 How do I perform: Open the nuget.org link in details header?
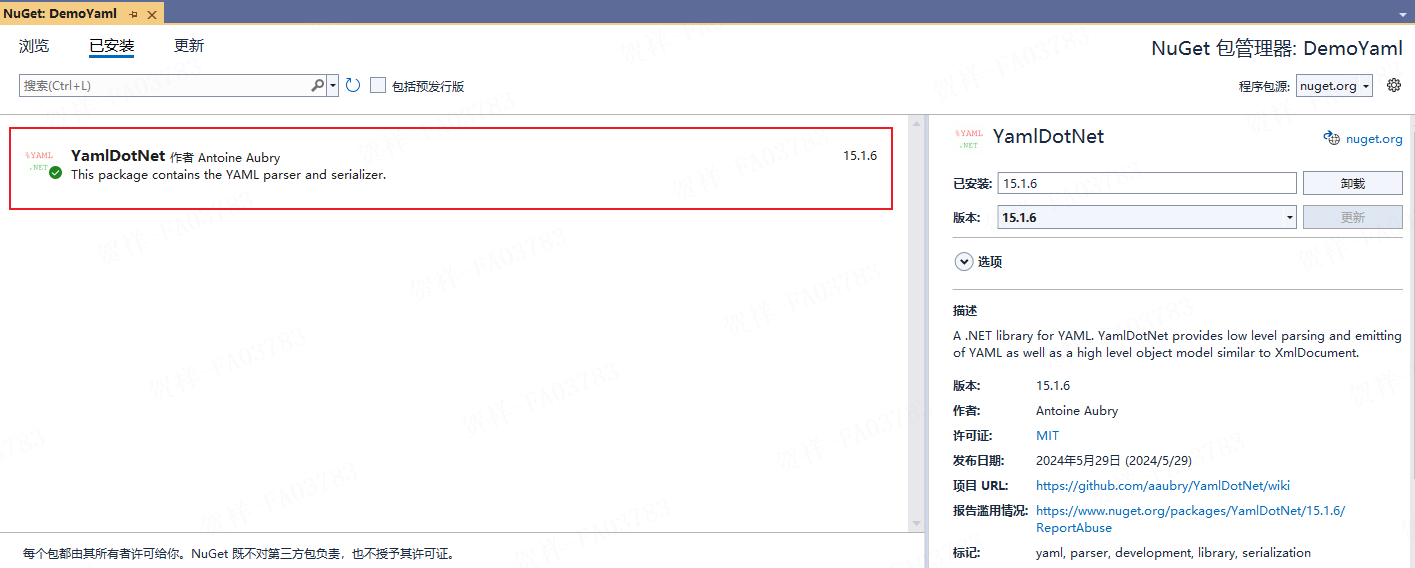[1374, 139]
